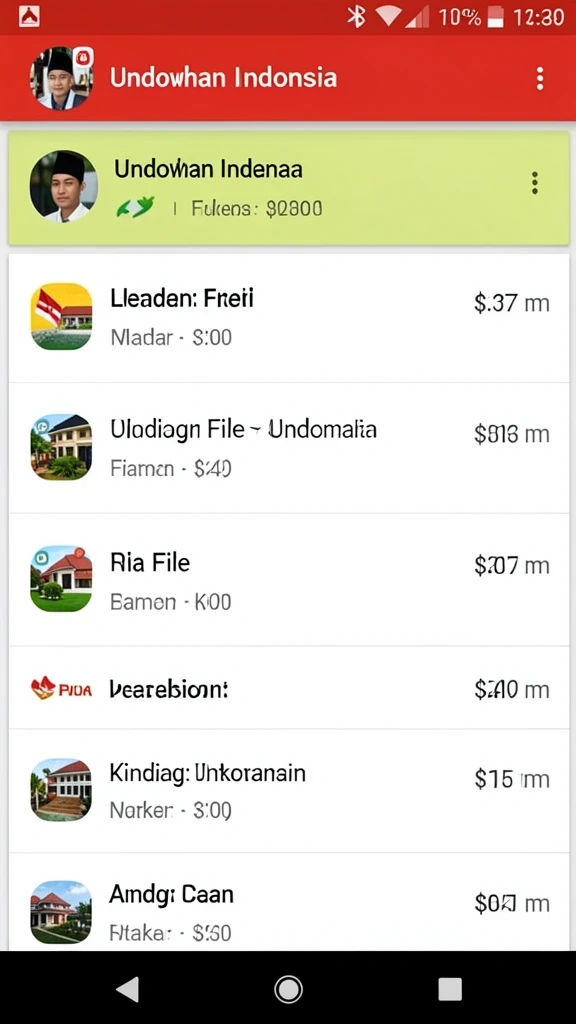Tap the notification icon in the status bar
This screenshot has width=576, height=1024.
(x=29, y=17)
